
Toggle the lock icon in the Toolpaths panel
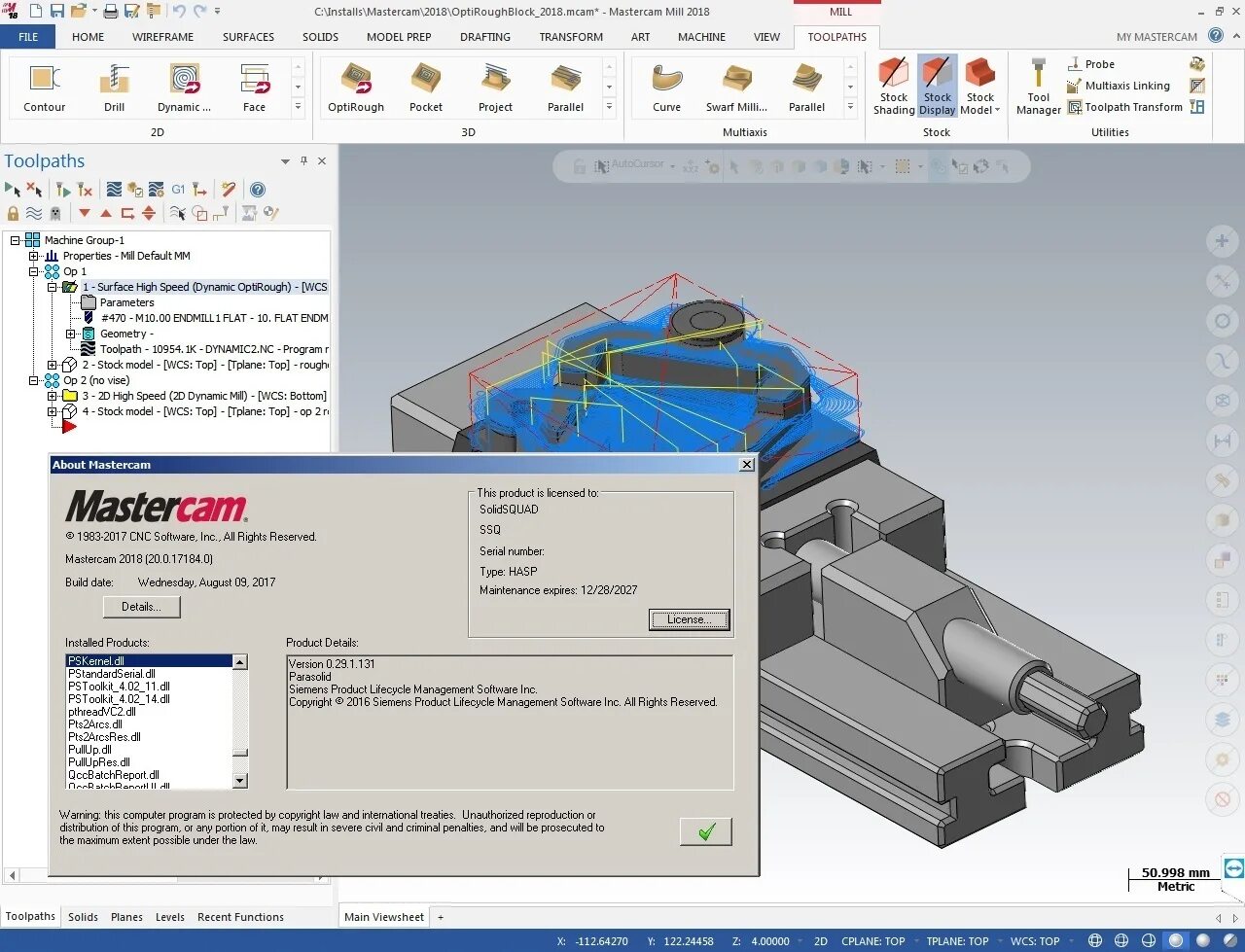(x=14, y=213)
